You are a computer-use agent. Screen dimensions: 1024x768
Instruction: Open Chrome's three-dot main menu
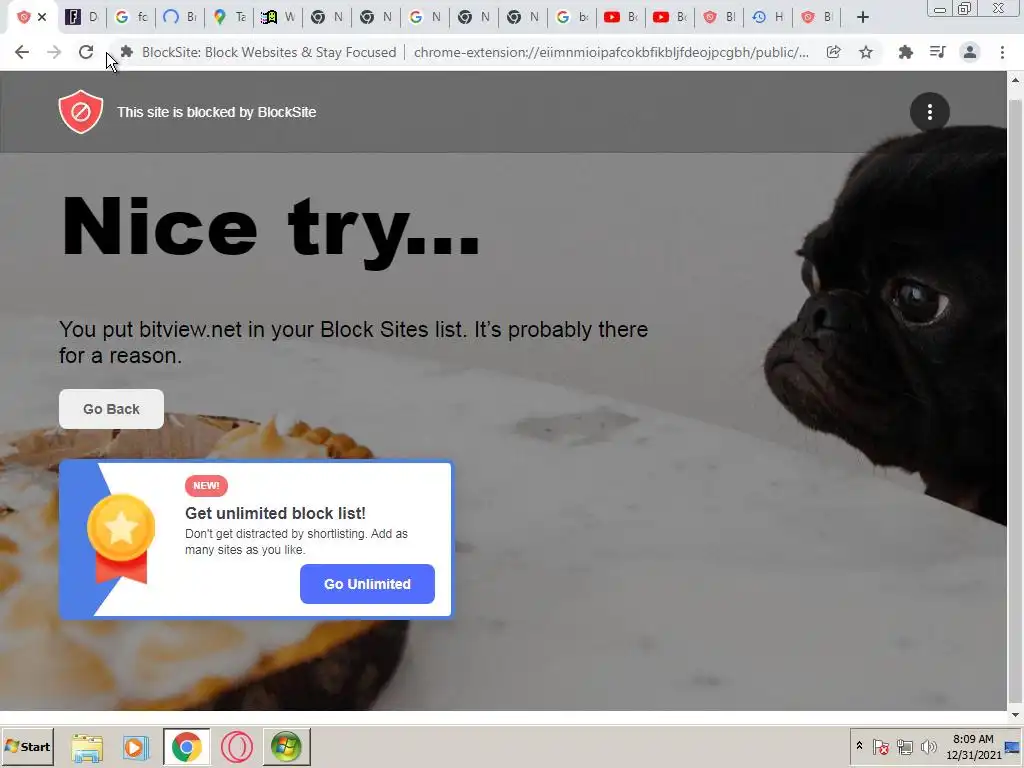click(x=1002, y=52)
